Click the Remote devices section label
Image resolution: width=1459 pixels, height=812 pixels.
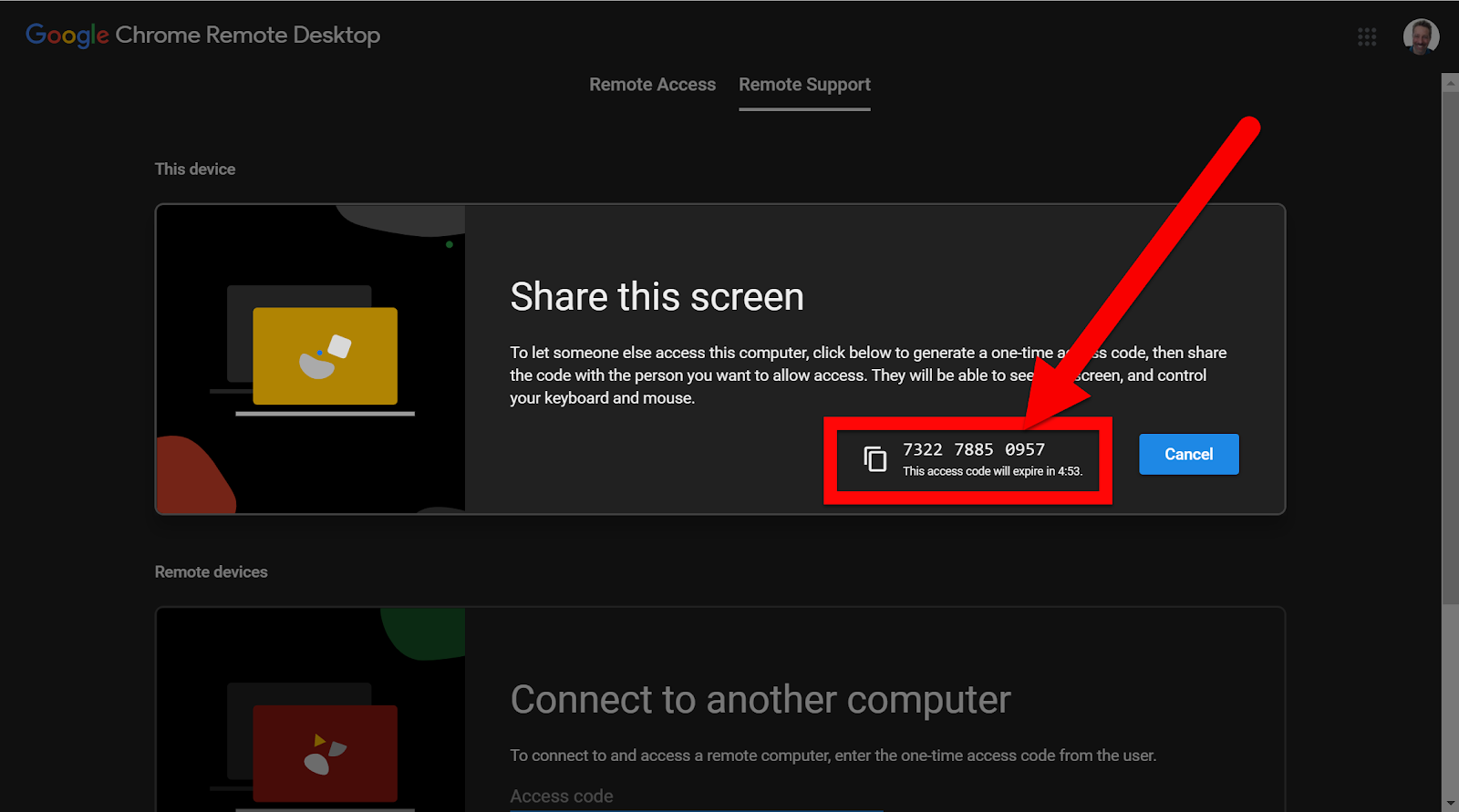tap(211, 571)
